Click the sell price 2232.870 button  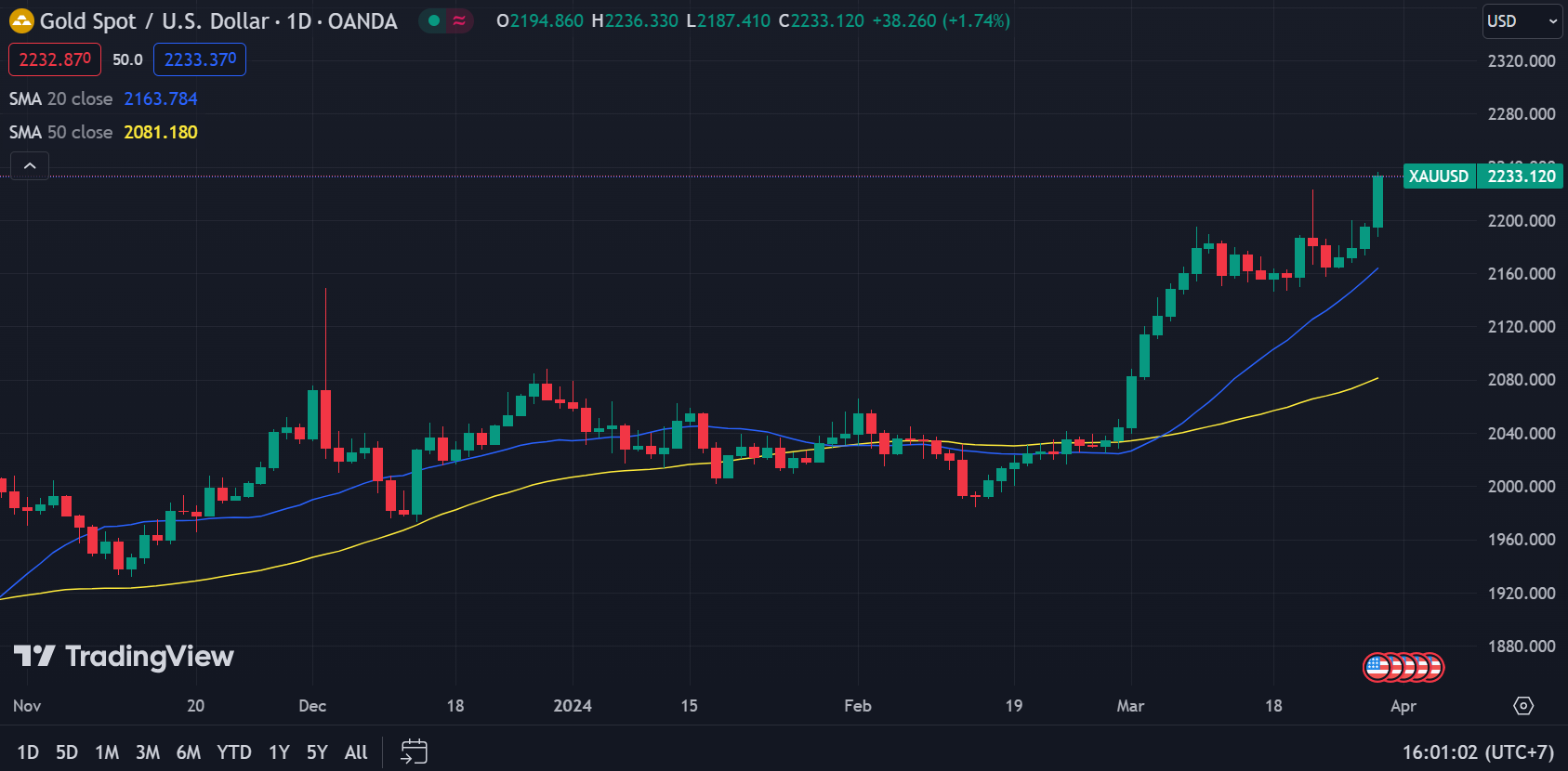pyautogui.click(x=55, y=59)
